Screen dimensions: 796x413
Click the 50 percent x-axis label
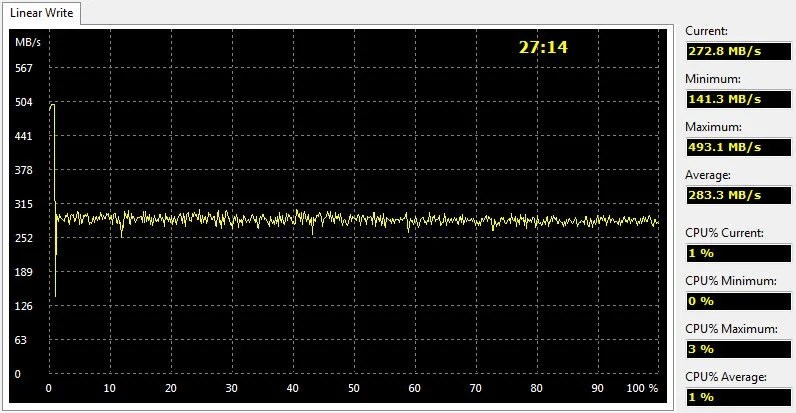tap(353, 388)
